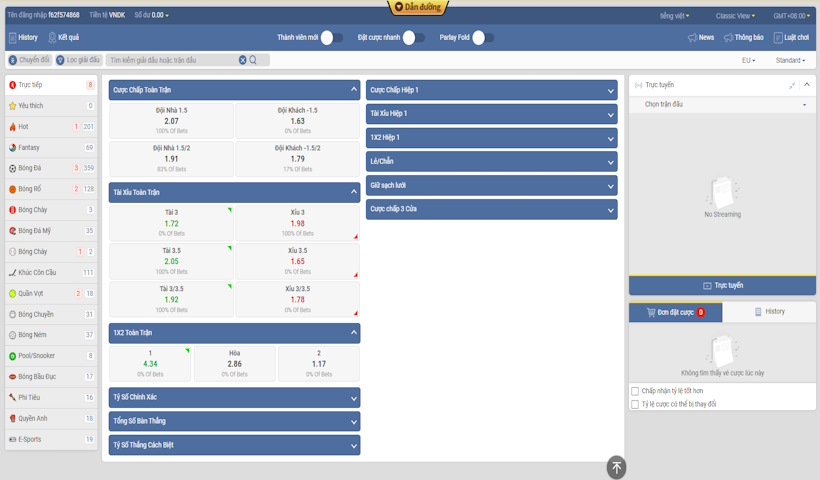Open EU odds format dropdown
The width and height of the screenshot is (820, 480).
click(x=748, y=60)
